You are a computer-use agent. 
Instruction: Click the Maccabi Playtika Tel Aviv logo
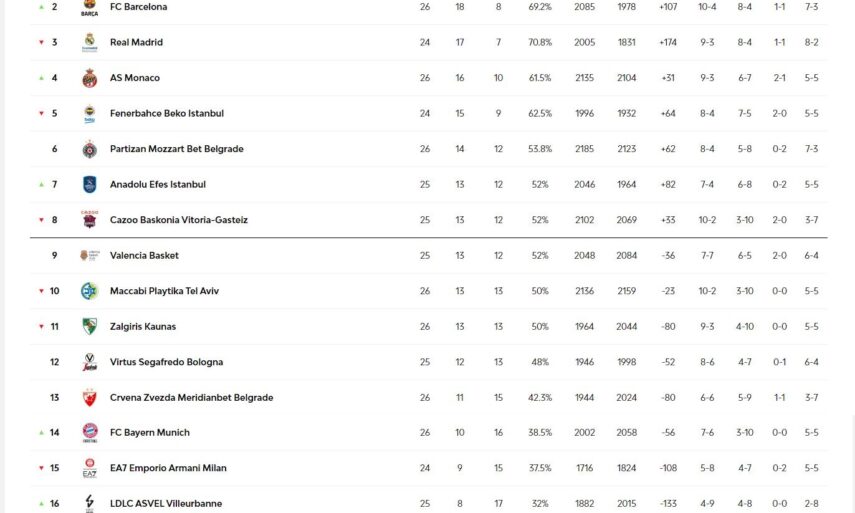point(89,291)
